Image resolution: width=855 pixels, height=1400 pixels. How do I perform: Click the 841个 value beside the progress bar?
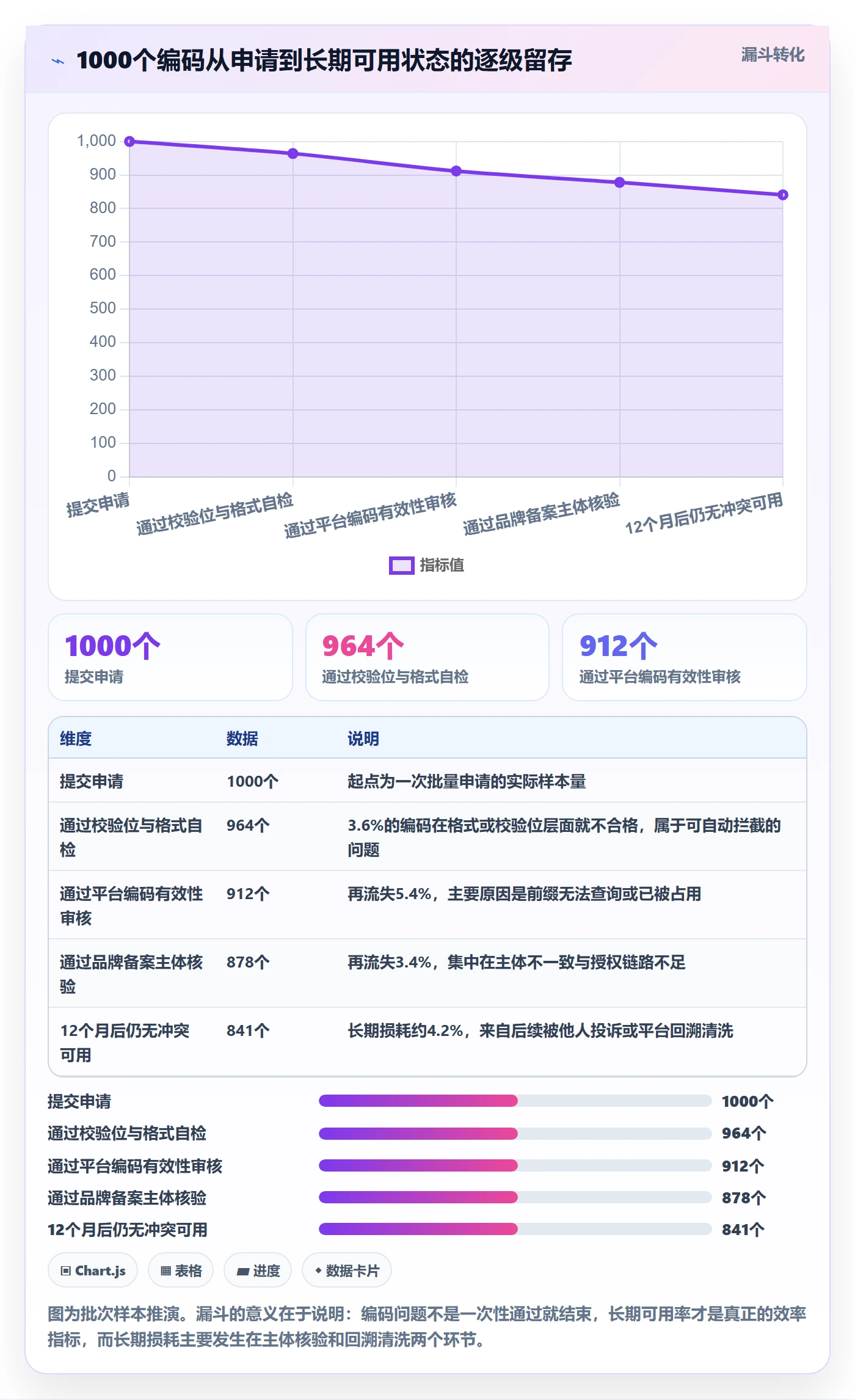click(x=743, y=1230)
